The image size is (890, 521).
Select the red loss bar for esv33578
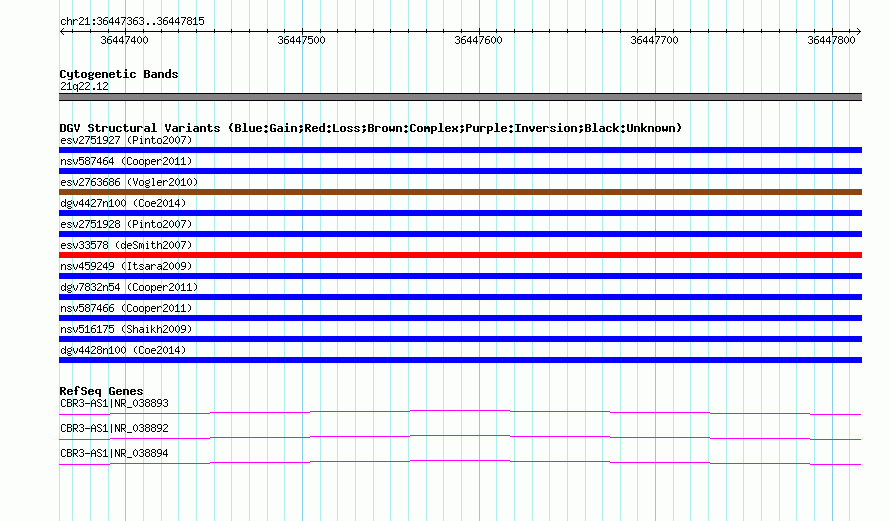coord(460,255)
